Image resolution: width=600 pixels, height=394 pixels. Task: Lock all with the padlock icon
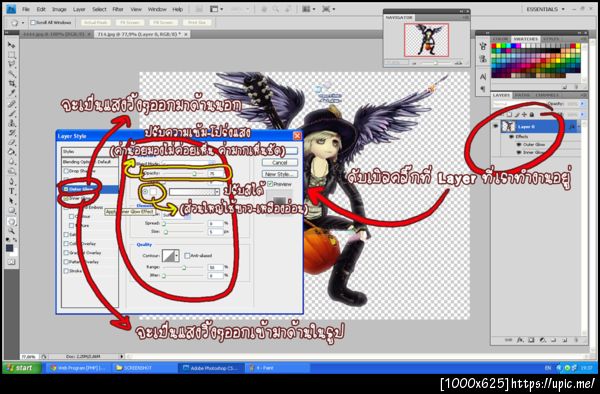tap(531, 114)
